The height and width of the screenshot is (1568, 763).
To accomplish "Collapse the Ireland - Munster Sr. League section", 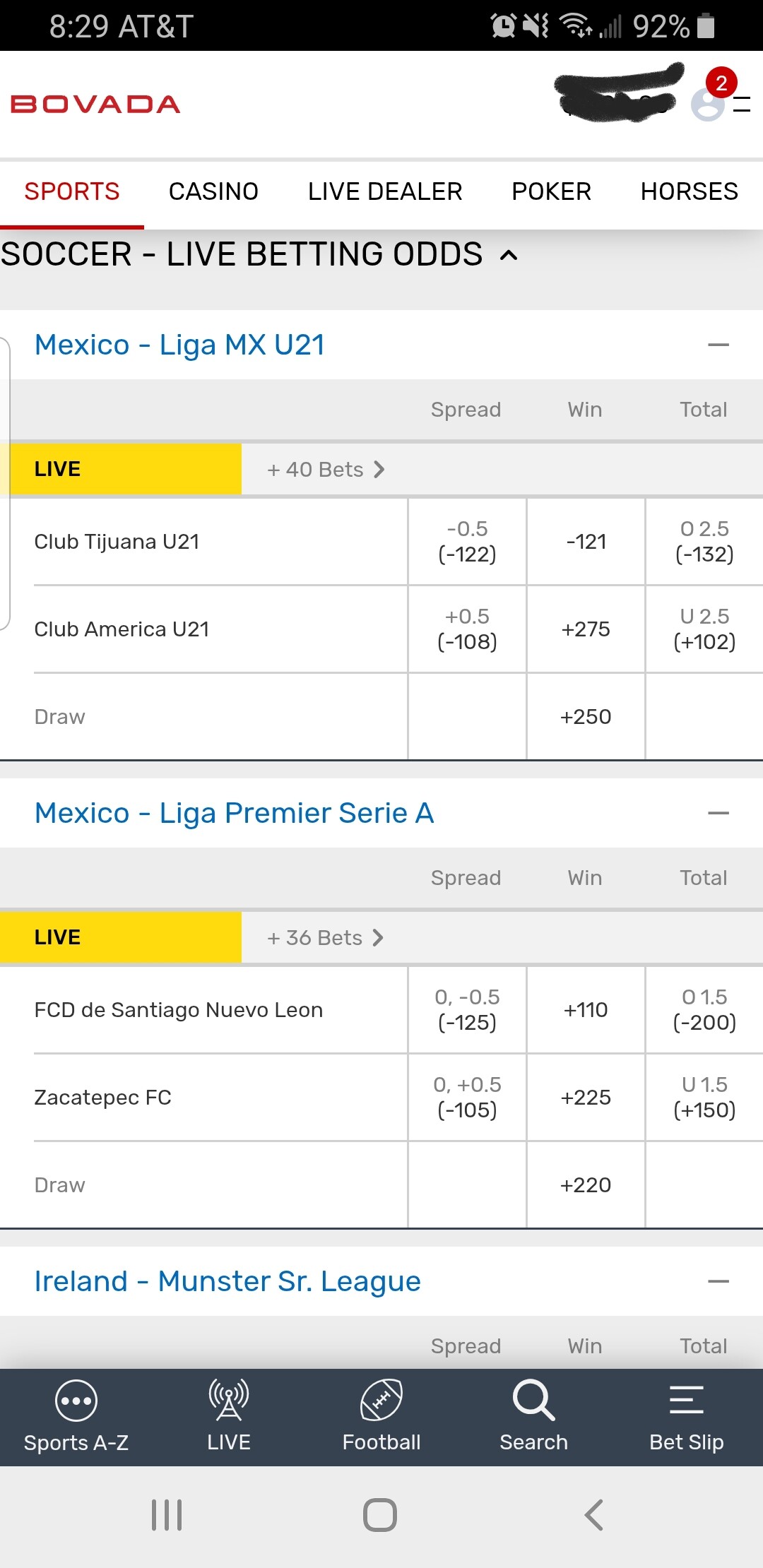I will (x=718, y=1281).
